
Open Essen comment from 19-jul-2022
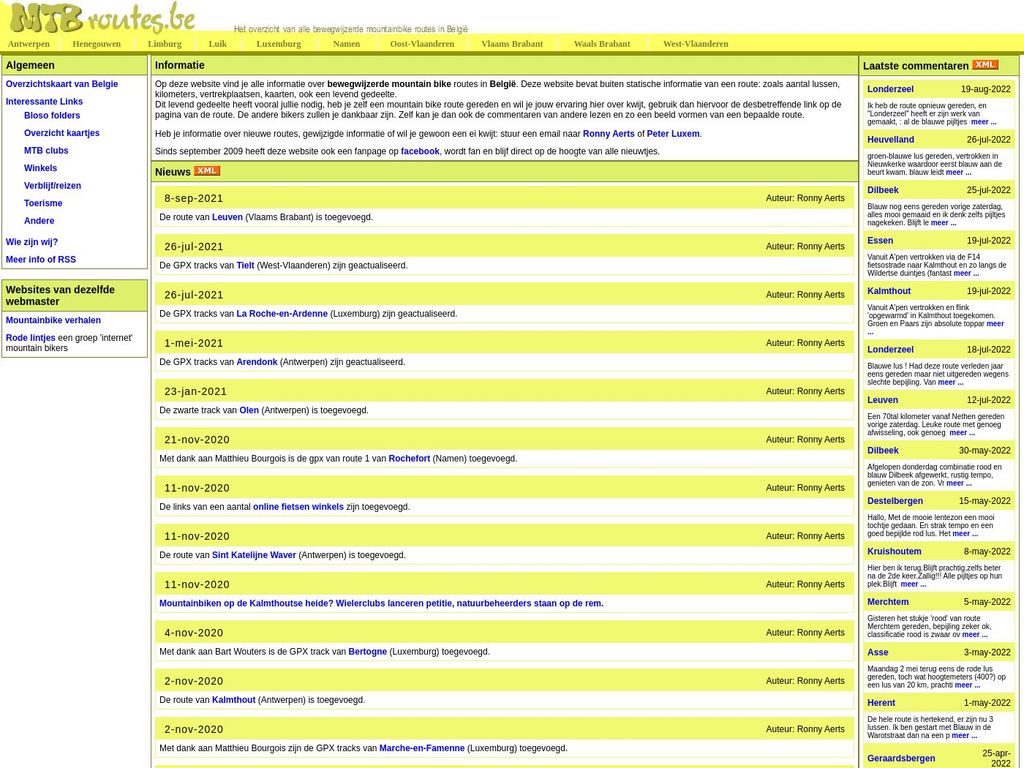click(x=880, y=240)
